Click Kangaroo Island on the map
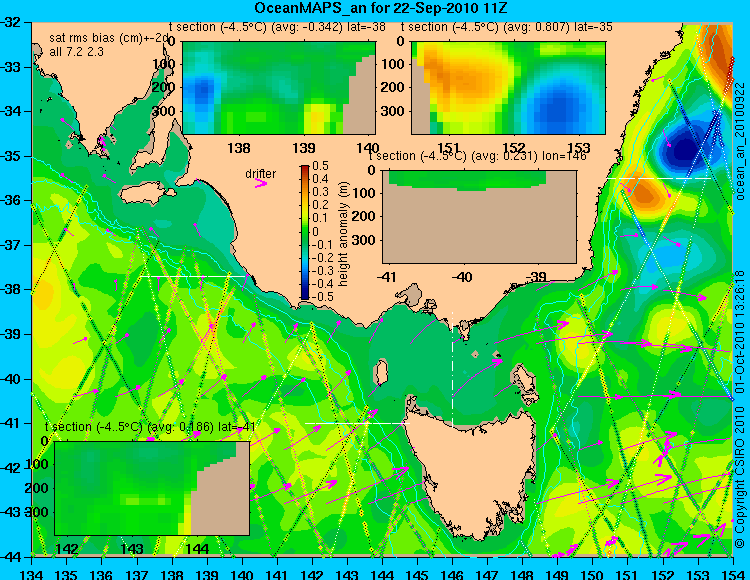Image resolution: width=750 pixels, height=580 pixels. pos(147,195)
